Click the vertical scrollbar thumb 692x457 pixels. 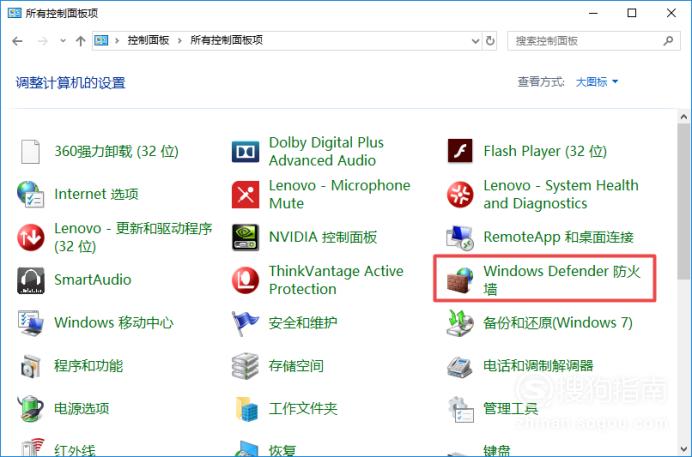(x=684, y=202)
